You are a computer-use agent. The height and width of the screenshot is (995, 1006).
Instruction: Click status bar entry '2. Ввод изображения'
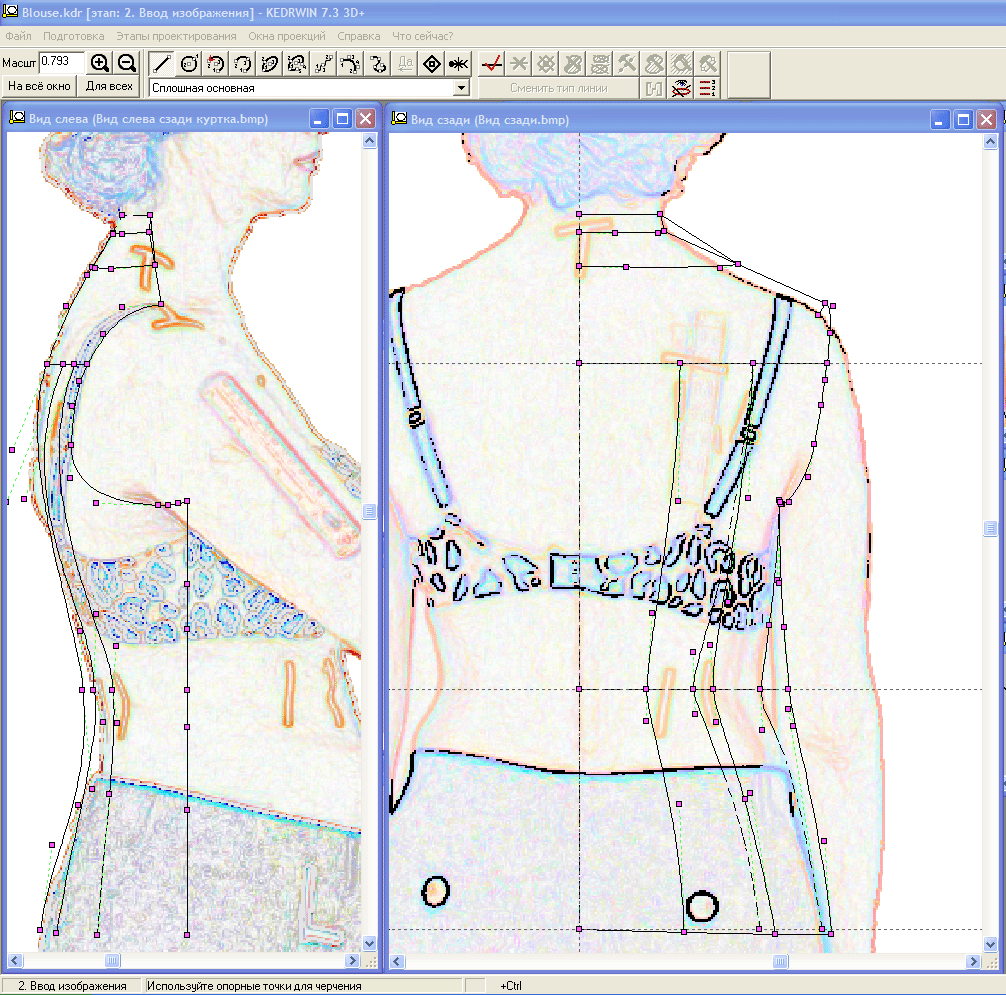pos(72,986)
